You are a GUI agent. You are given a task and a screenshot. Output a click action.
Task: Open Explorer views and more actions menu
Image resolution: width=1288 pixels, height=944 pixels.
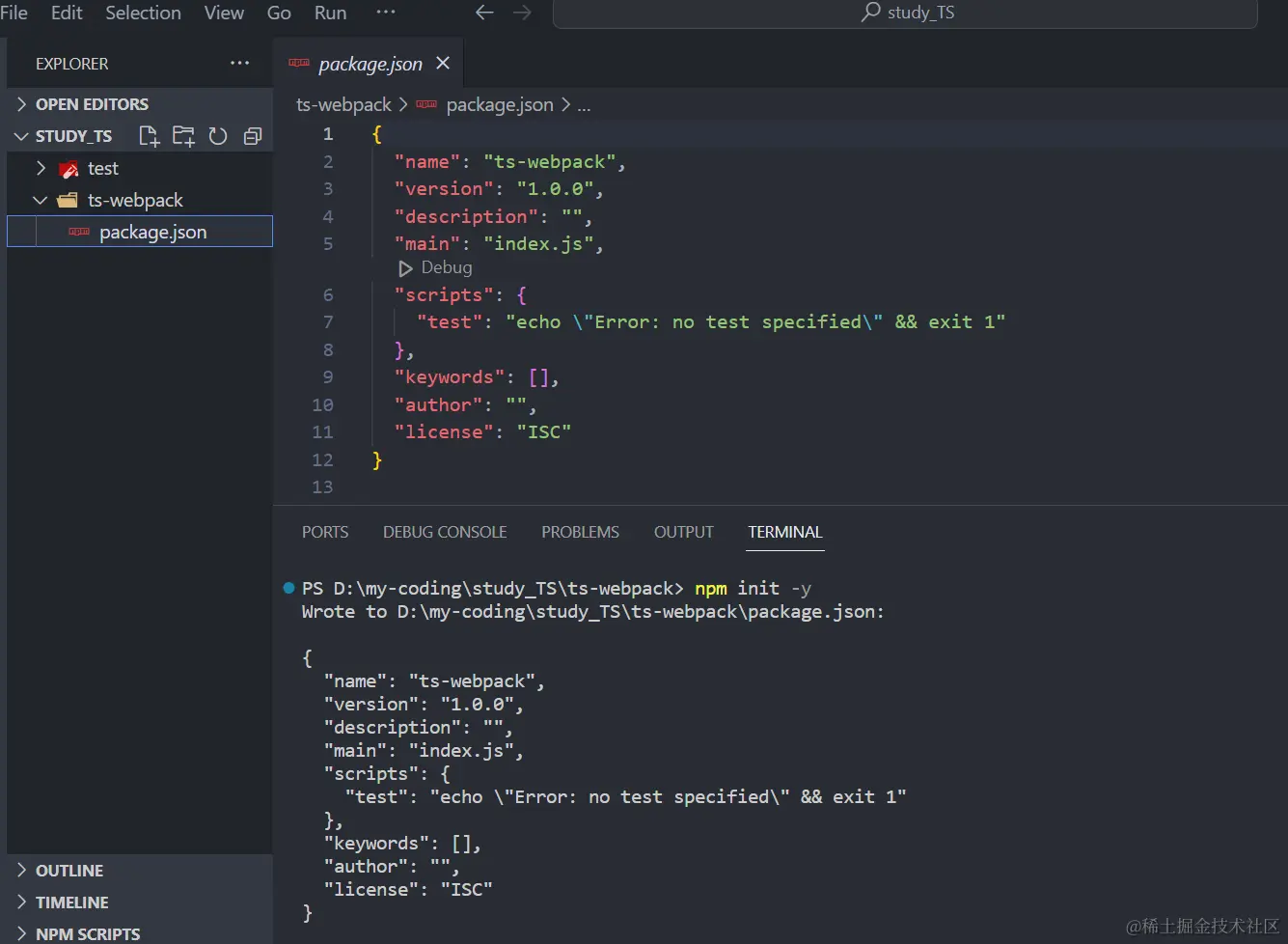pyautogui.click(x=239, y=64)
